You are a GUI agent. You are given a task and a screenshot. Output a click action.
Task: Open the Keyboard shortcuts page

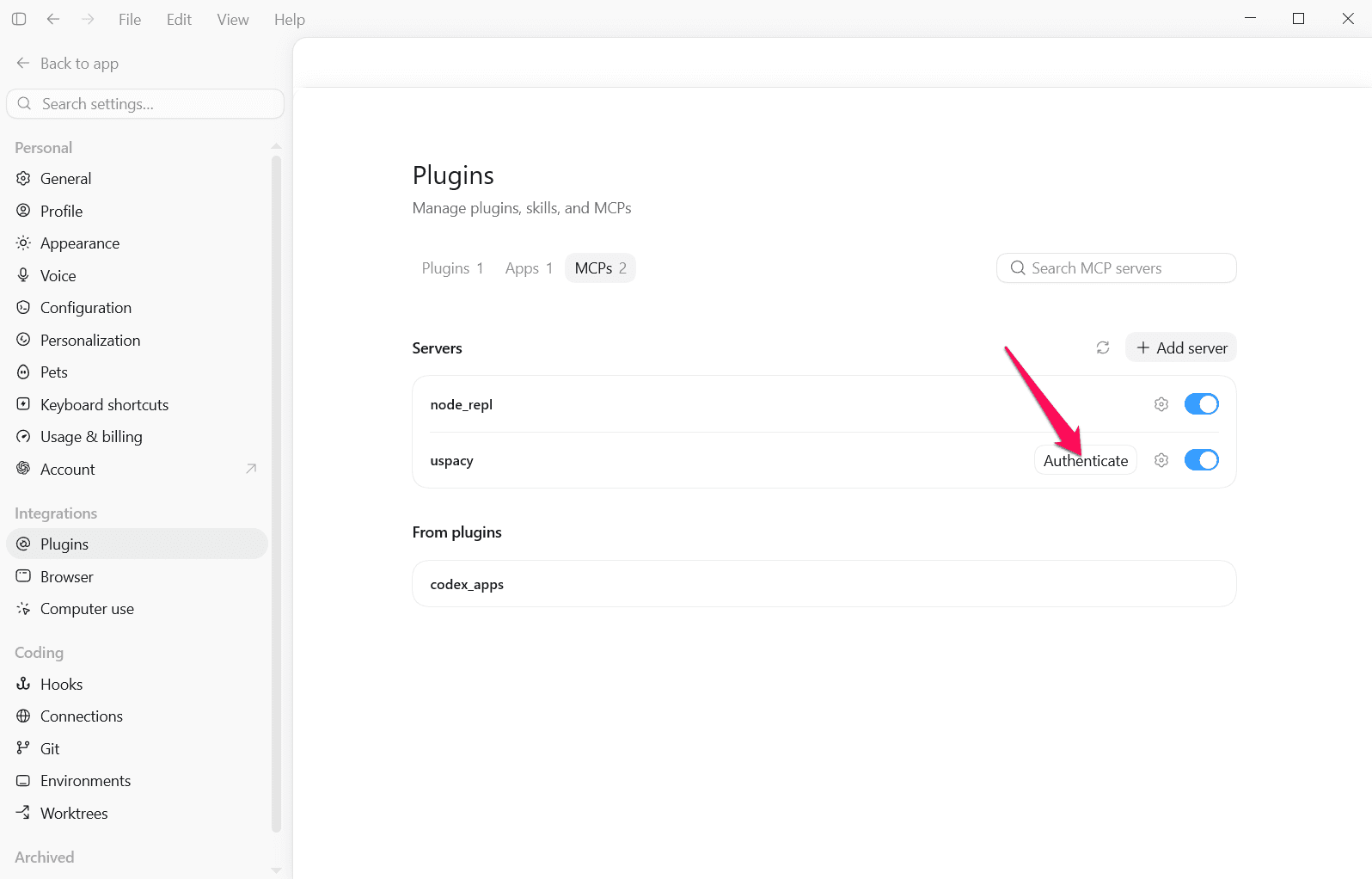tap(138, 404)
